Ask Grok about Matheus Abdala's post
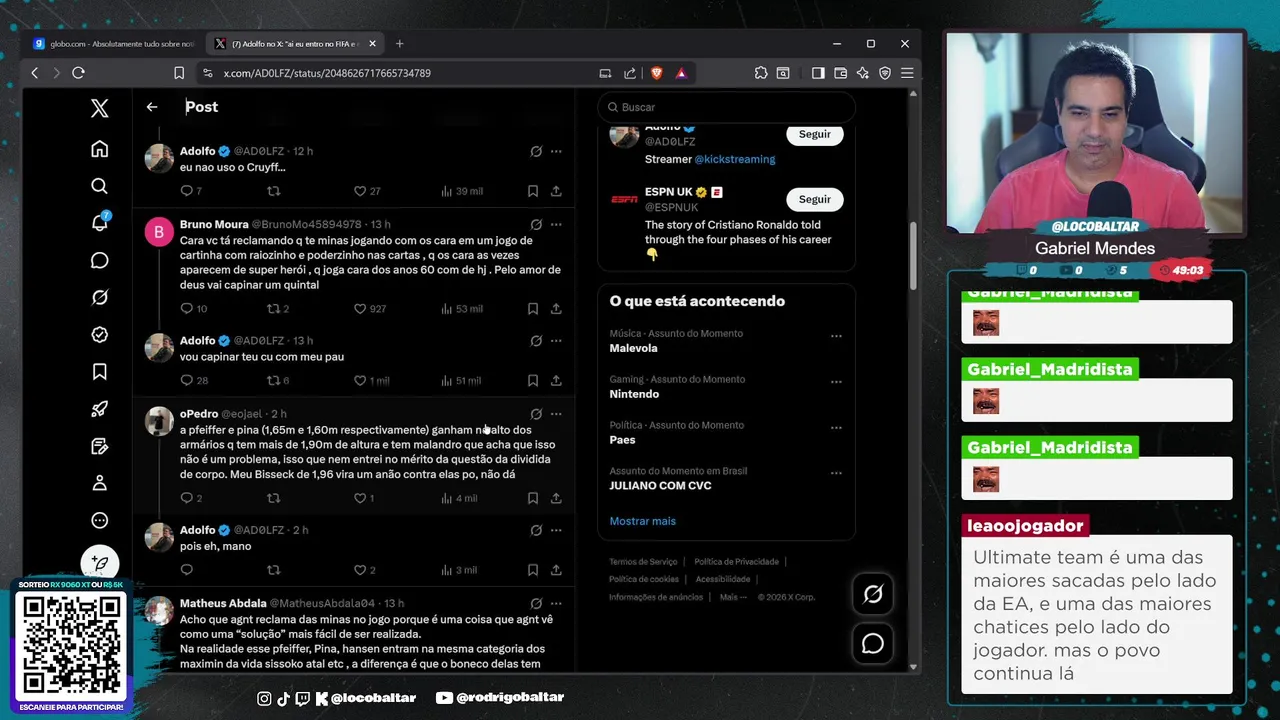This screenshot has height=720, width=1280. (x=536, y=604)
